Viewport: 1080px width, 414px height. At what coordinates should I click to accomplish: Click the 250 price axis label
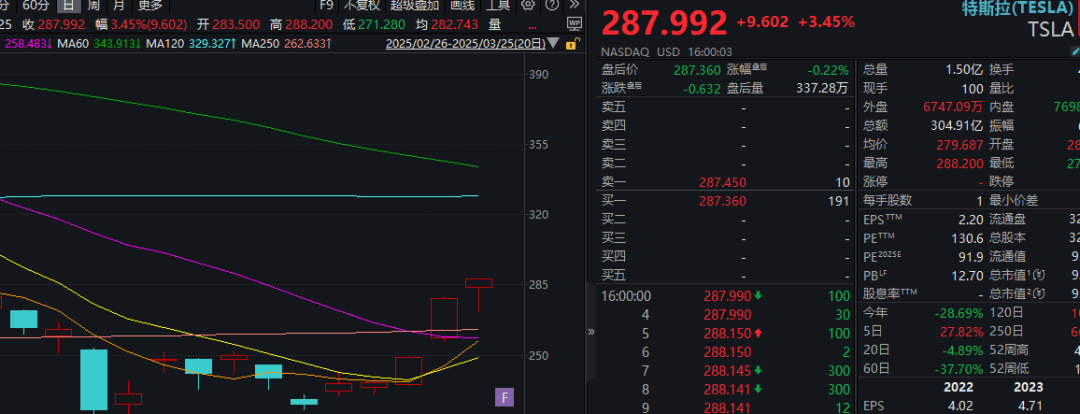click(x=538, y=356)
